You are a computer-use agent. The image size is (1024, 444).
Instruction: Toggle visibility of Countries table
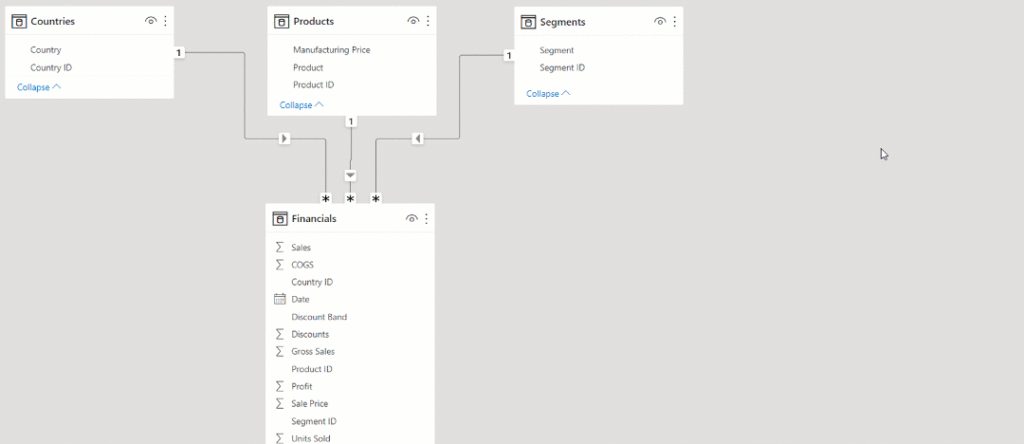[x=150, y=21]
